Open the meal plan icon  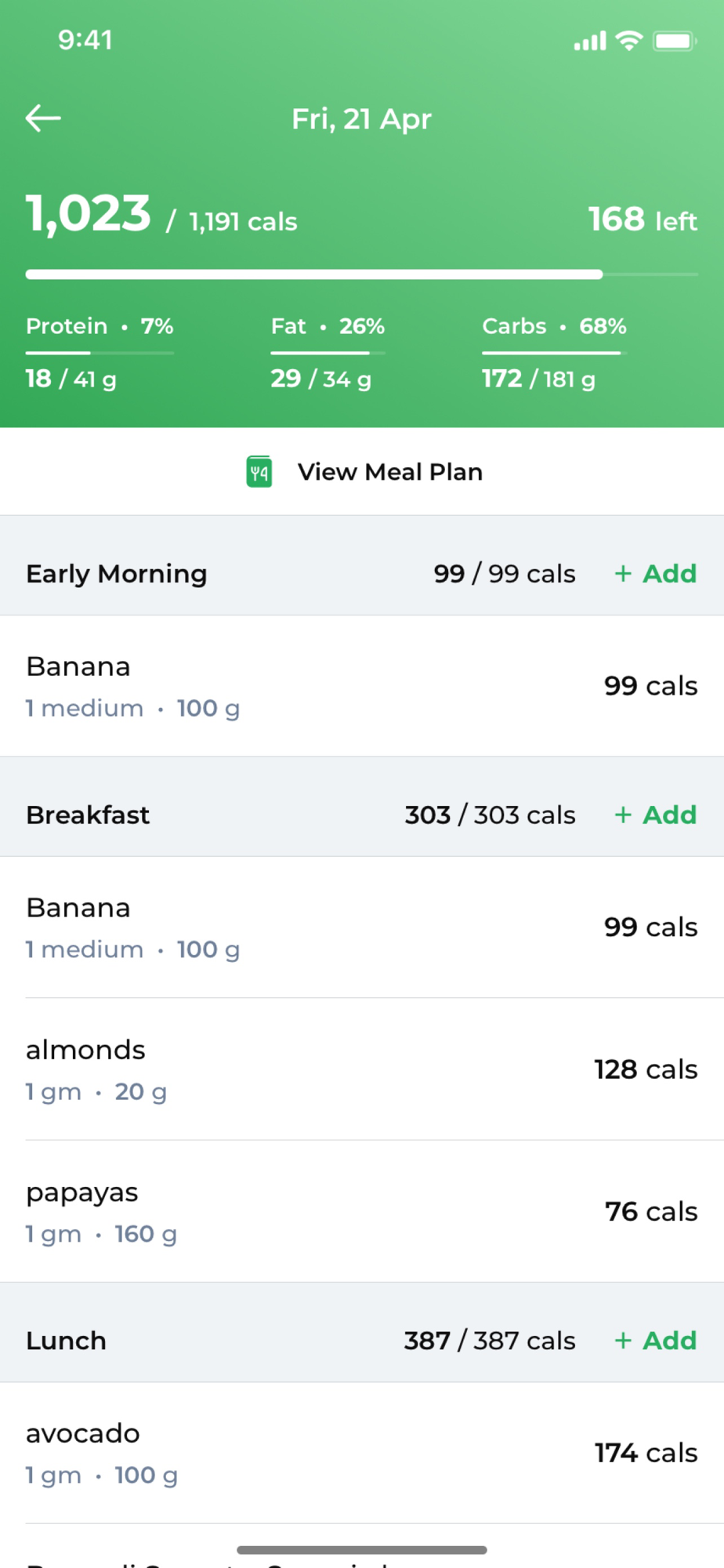(259, 472)
